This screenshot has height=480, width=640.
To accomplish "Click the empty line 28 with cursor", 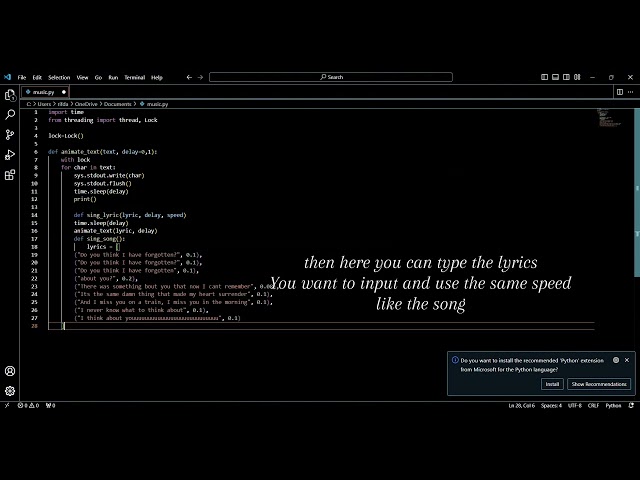I will tap(321, 326).
